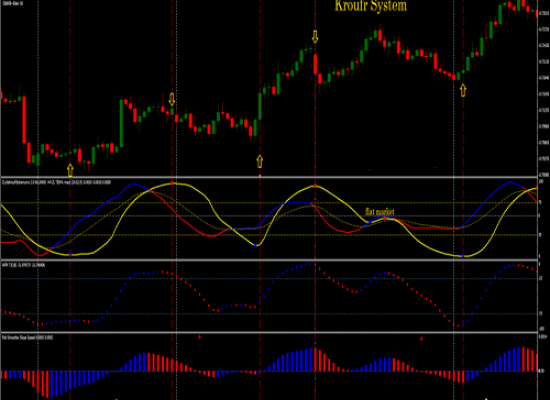Click the leftmost yellow up arrow below the candles
Image resolution: width=550 pixels, height=400 pixels.
coord(70,170)
